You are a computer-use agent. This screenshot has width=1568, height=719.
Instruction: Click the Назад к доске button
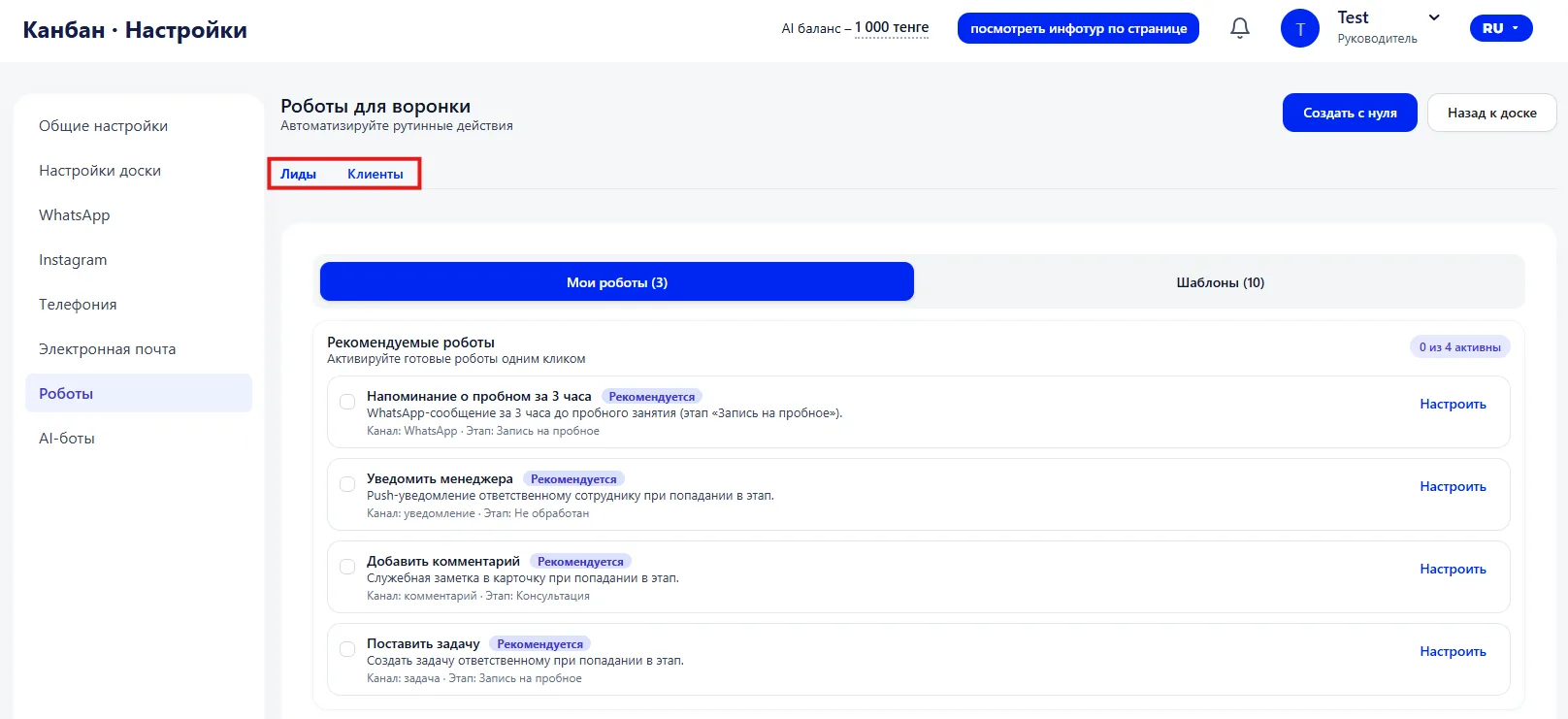tap(1491, 113)
